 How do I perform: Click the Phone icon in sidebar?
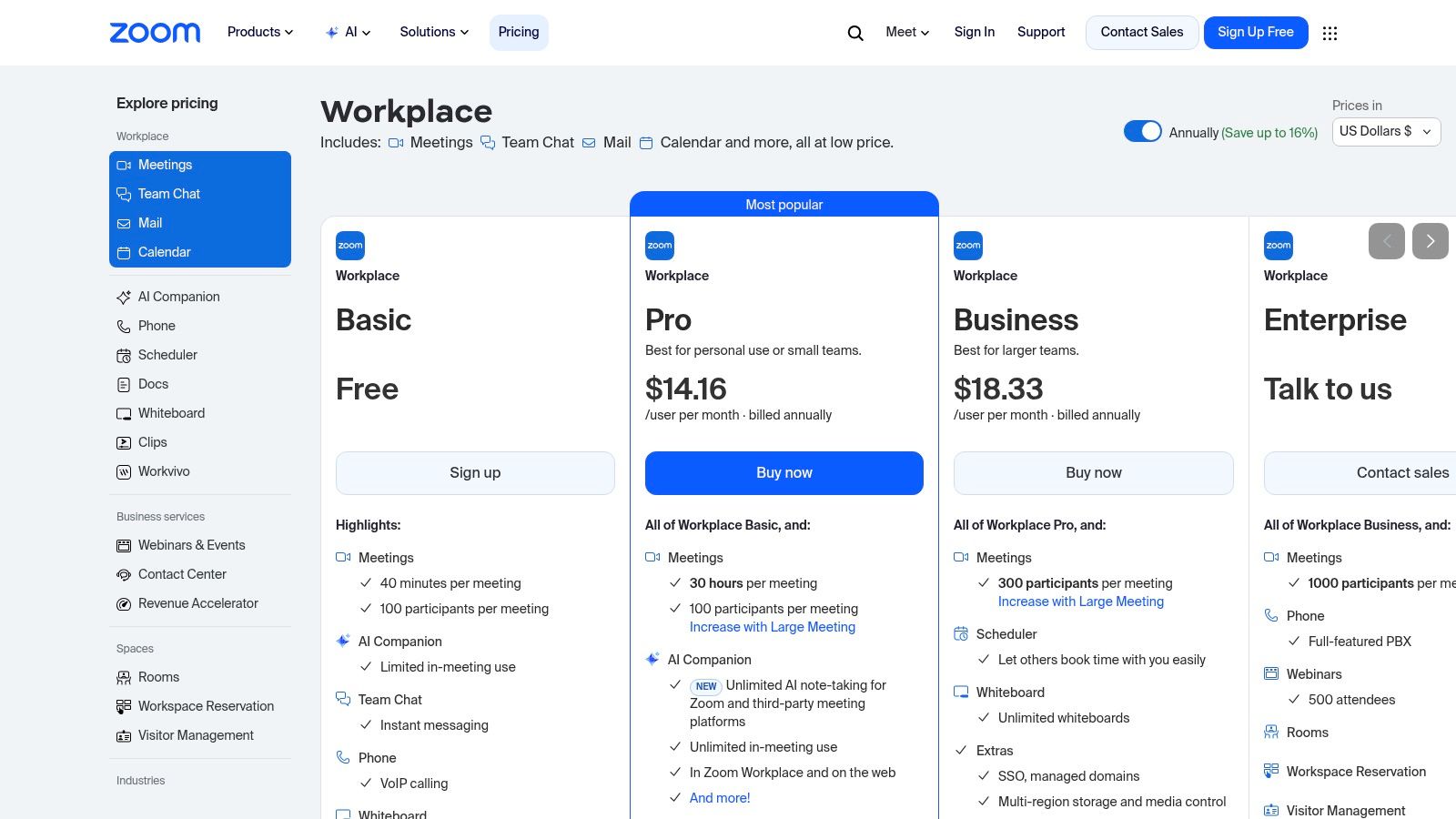tap(124, 326)
